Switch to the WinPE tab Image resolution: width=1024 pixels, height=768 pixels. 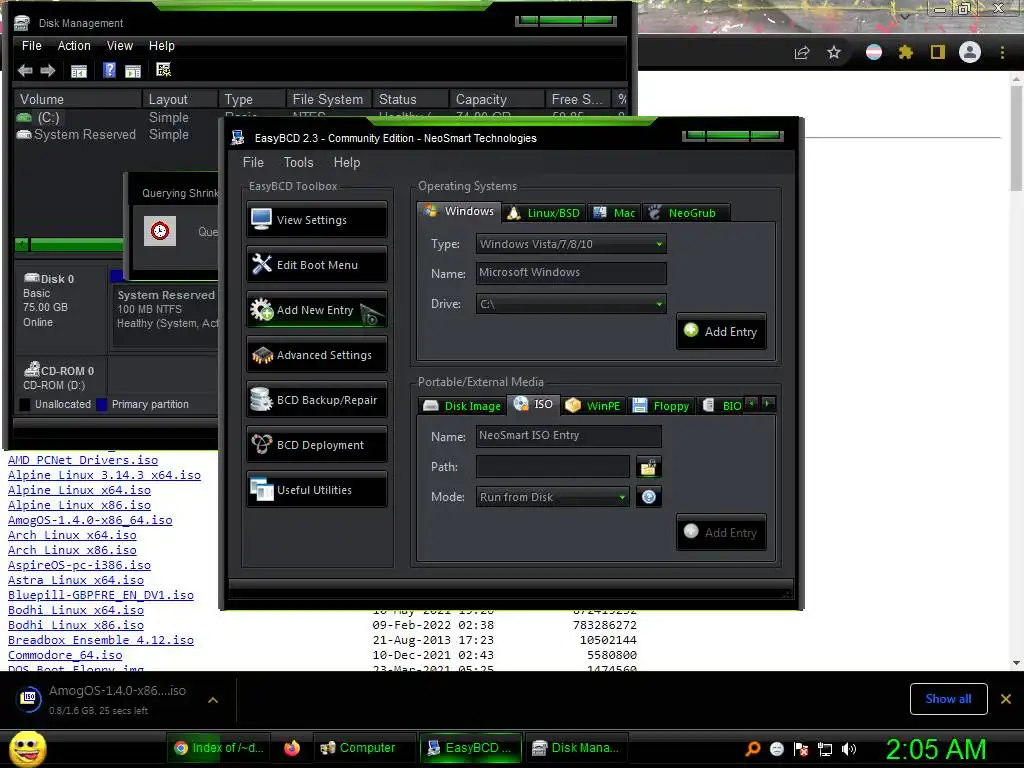[593, 406]
